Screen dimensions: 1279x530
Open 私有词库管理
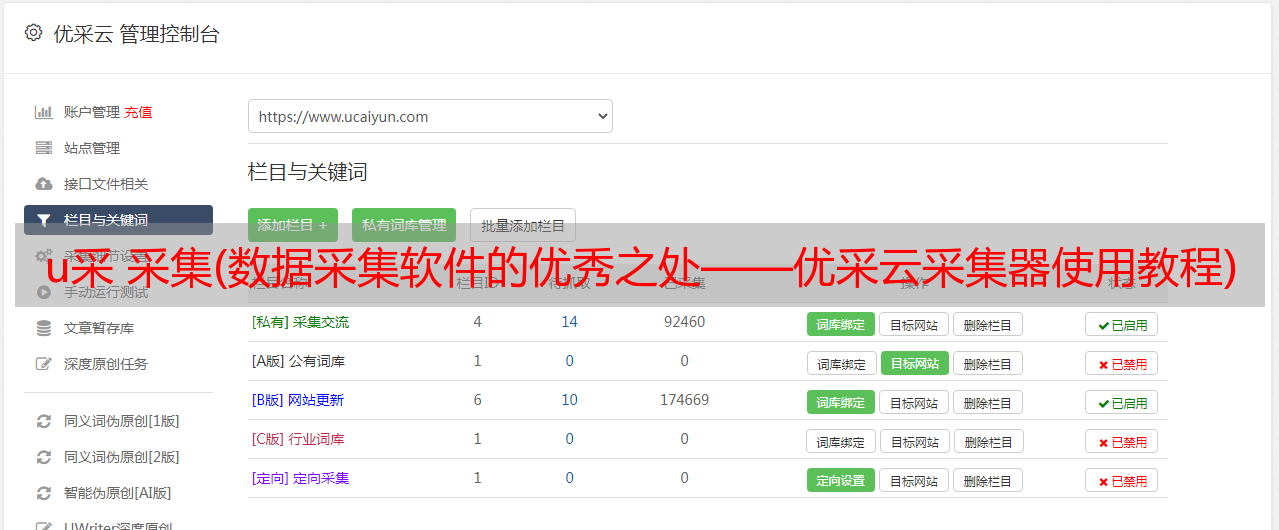click(404, 225)
